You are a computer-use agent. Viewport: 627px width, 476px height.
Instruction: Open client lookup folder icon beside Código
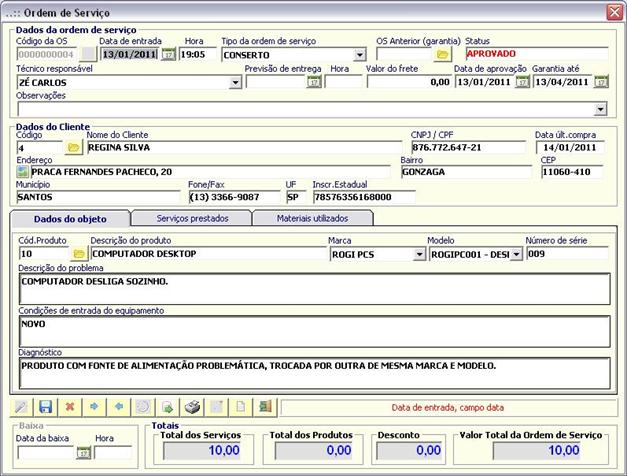74,148
